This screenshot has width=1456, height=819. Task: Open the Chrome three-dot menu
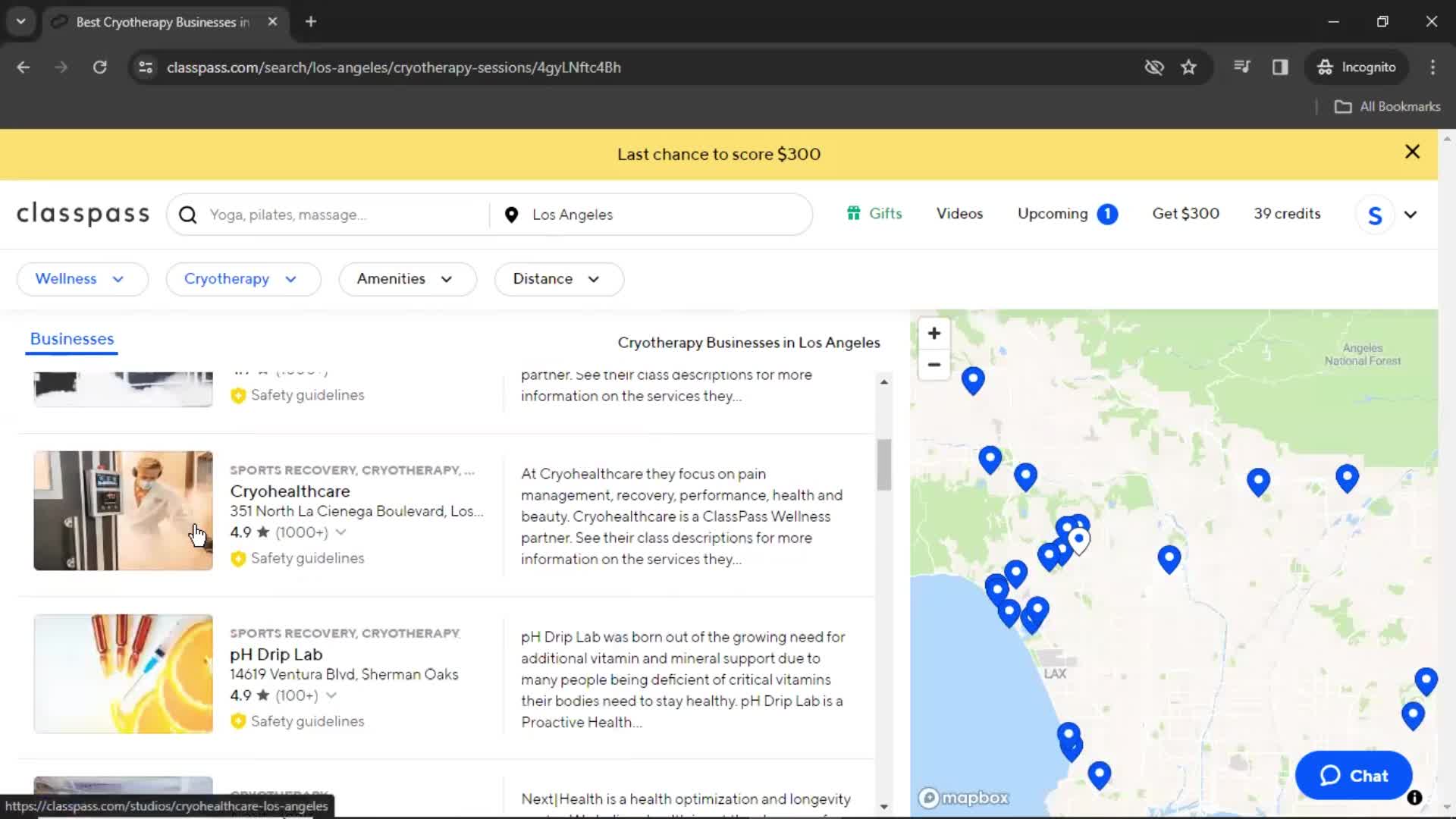click(x=1432, y=67)
